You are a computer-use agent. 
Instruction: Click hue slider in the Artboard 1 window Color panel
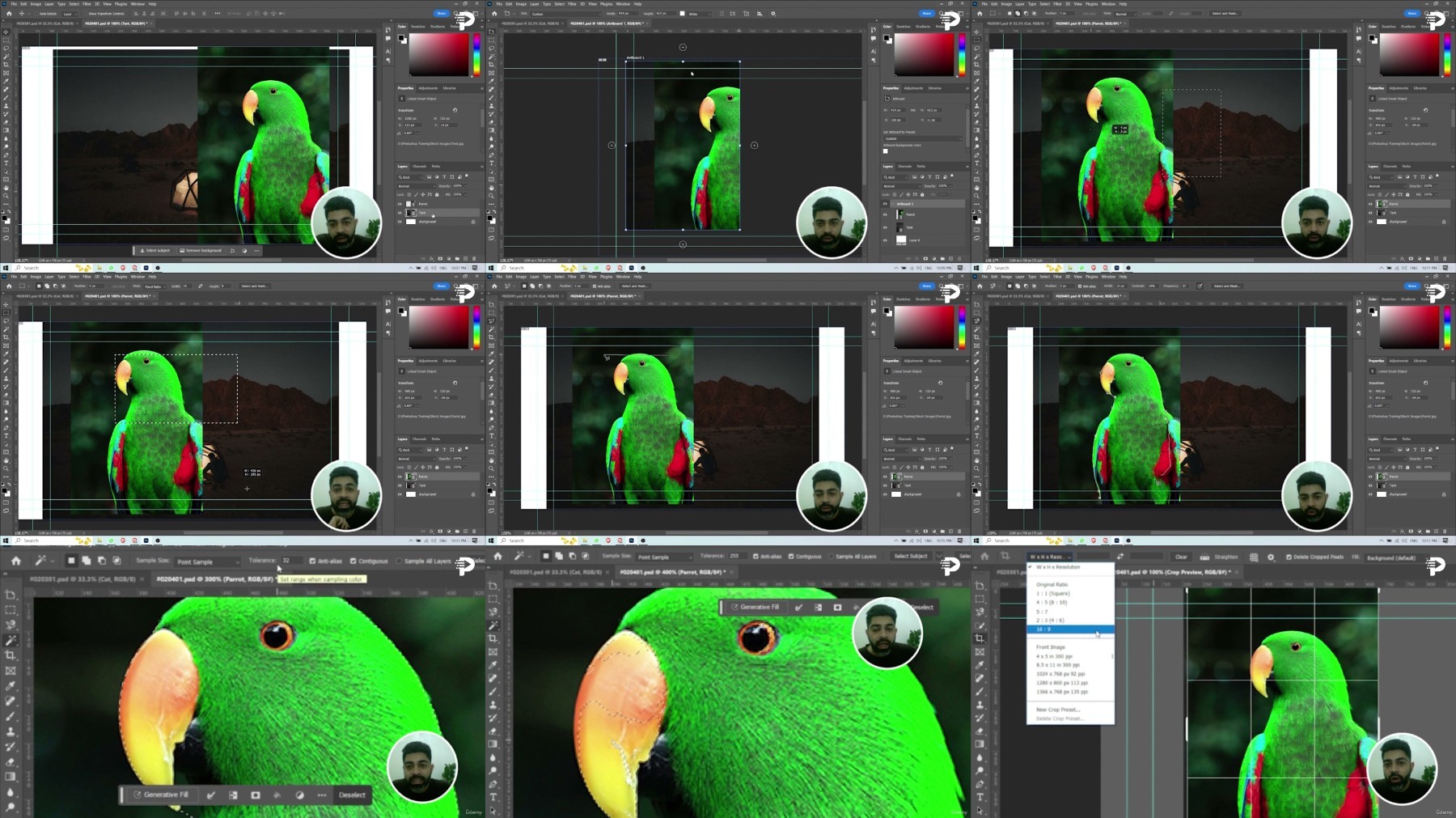point(962,55)
